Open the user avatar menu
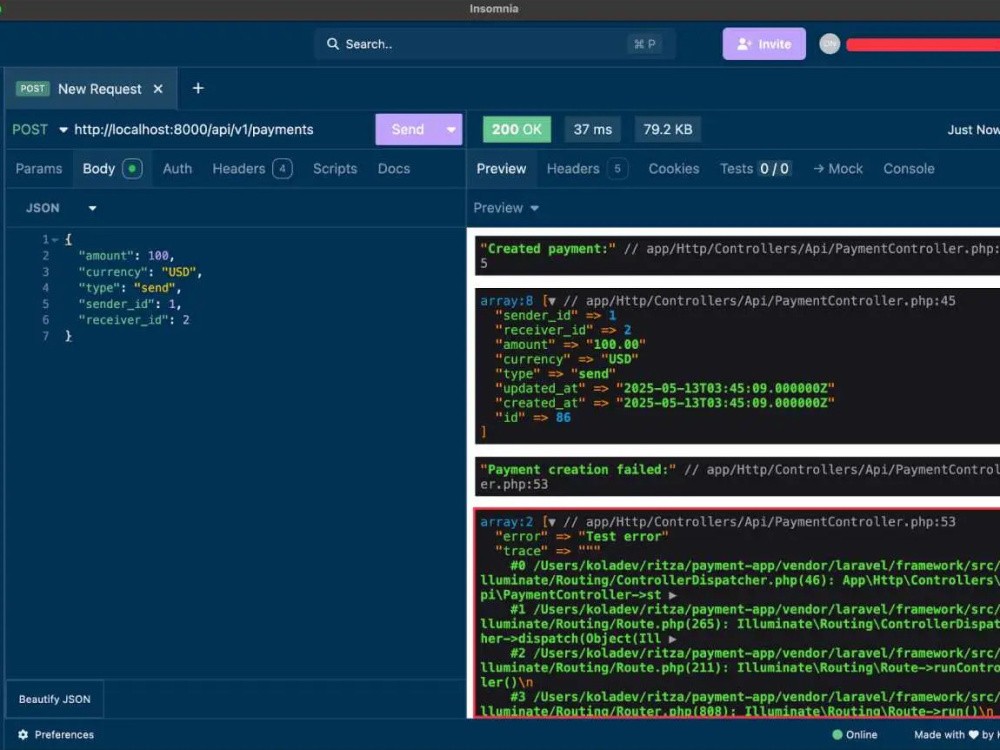Viewport: 1000px width, 750px height. (x=829, y=44)
